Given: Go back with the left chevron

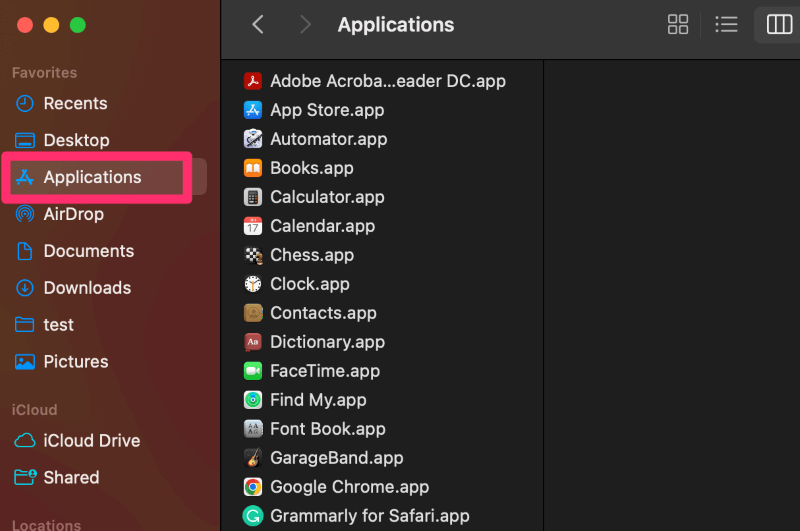Looking at the screenshot, I should (x=258, y=24).
